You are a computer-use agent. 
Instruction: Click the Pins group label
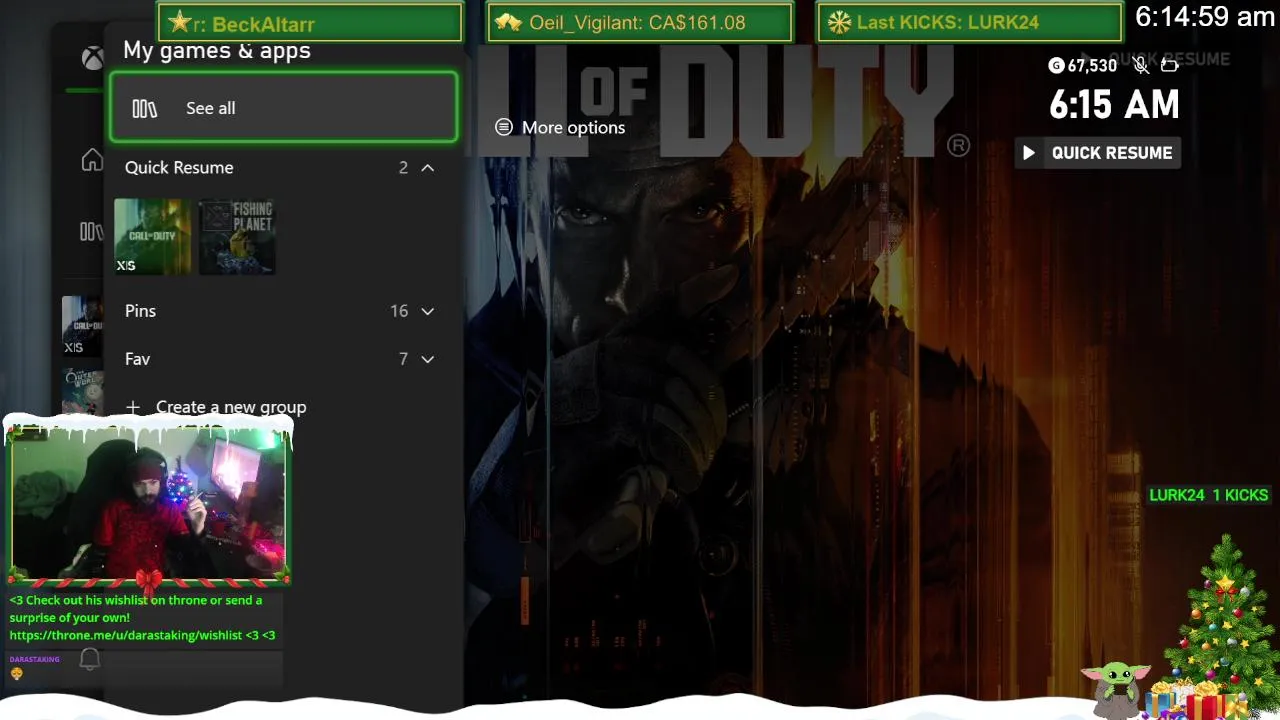140,311
